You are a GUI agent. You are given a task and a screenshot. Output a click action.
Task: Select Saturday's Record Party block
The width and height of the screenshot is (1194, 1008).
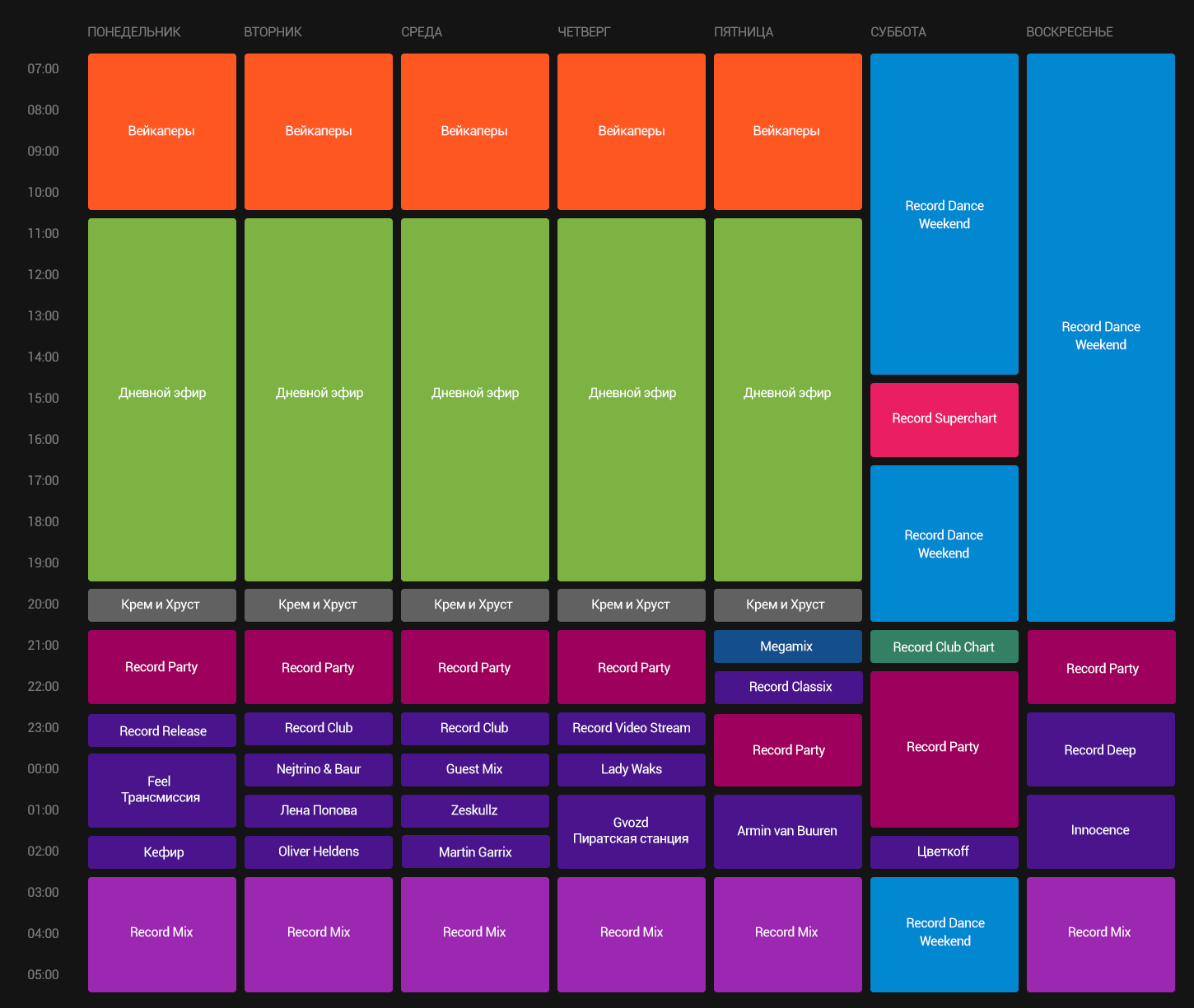944,749
